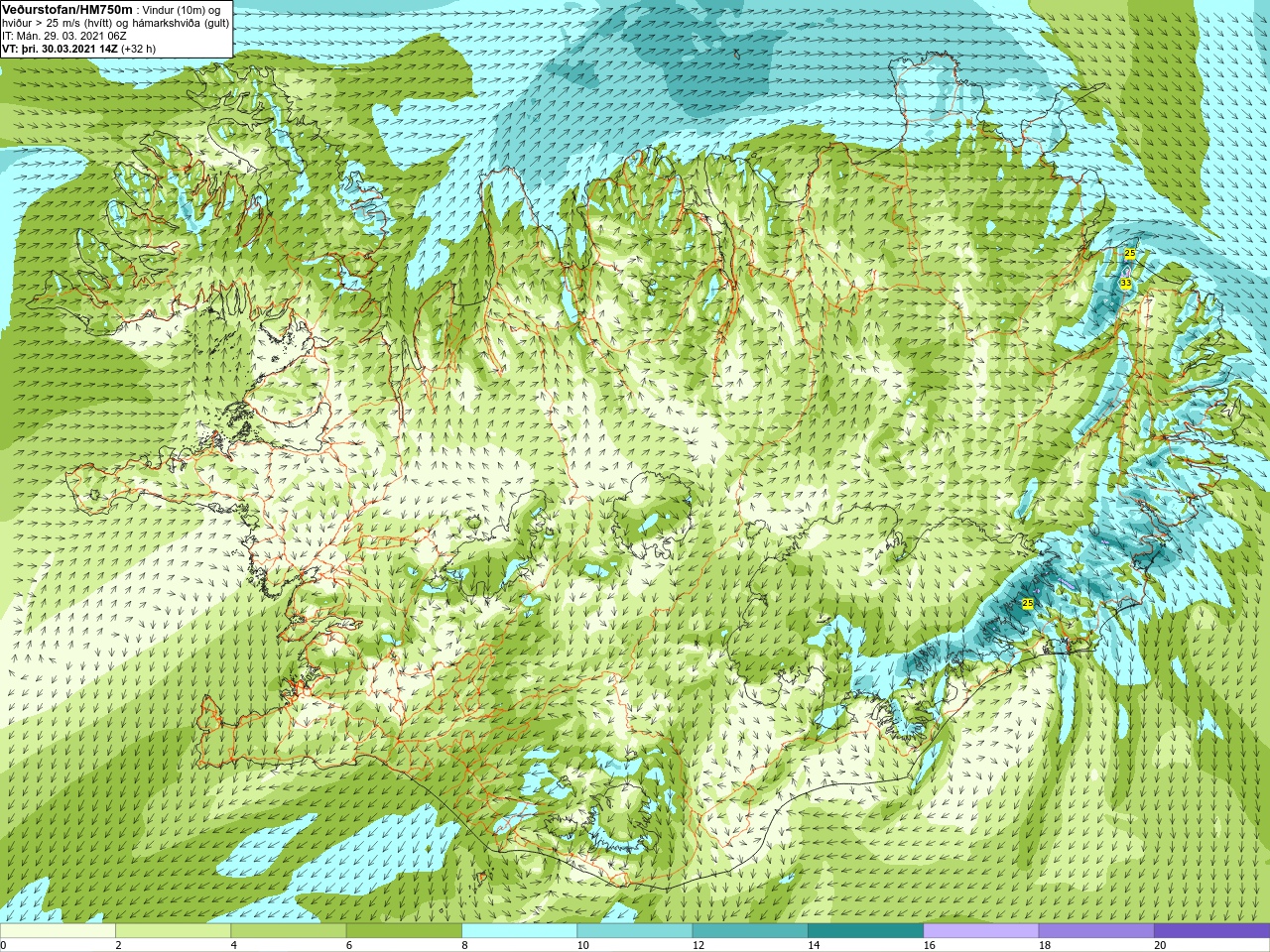Click the 8–10 m/s light cyan legend swatch

pyautogui.click(x=519, y=931)
